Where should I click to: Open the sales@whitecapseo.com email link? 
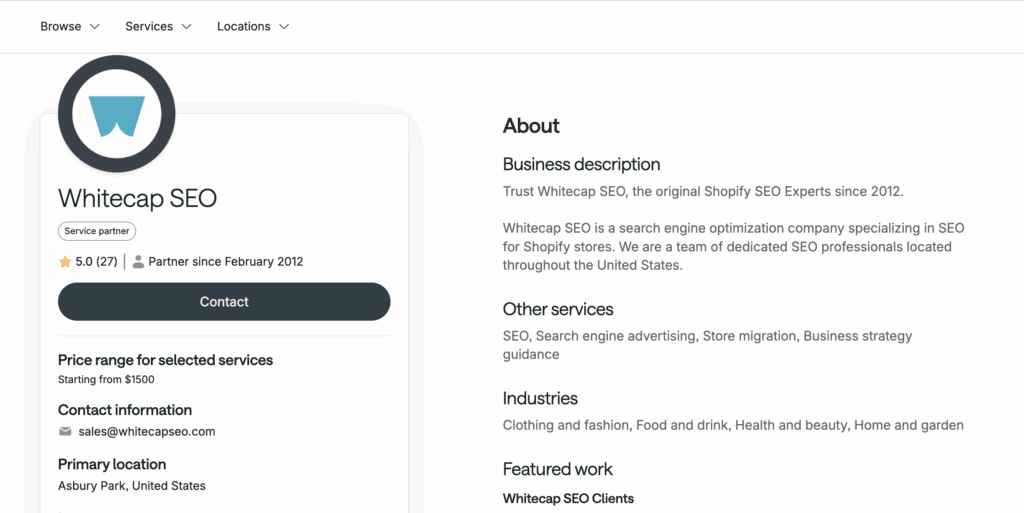pos(147,431)
